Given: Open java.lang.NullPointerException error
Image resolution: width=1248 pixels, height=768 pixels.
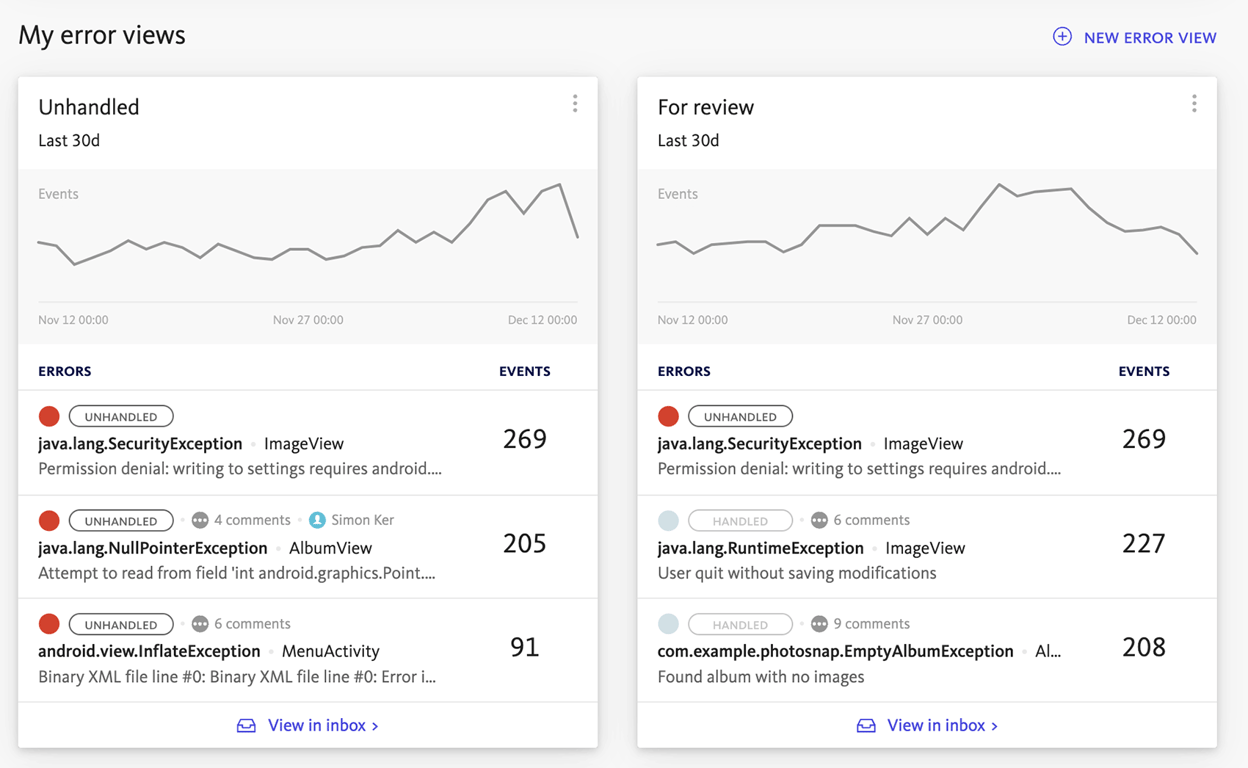Looking at the screenshot, I should (153, 548).
